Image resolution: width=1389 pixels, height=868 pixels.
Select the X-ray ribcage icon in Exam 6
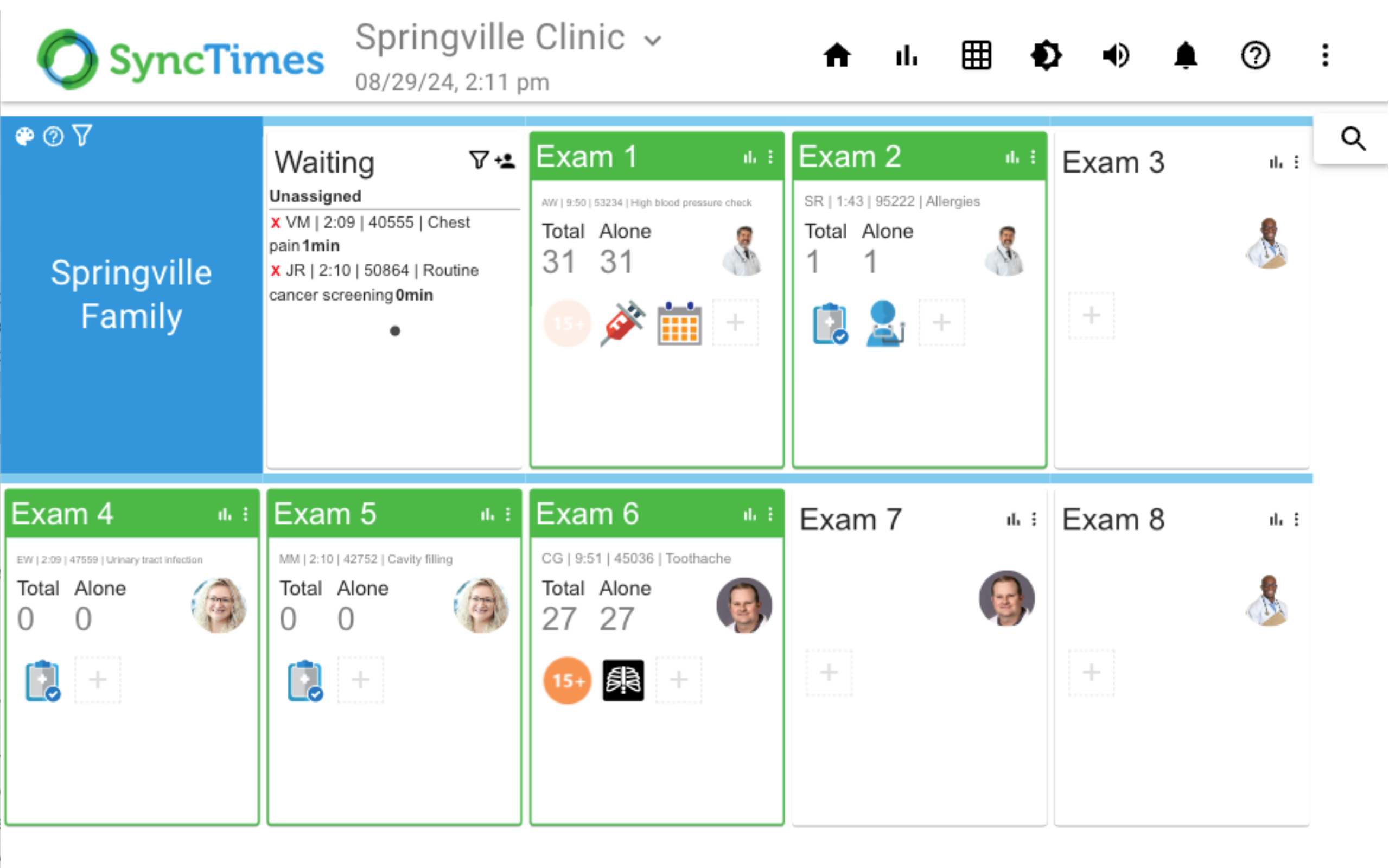coord(623,681)
